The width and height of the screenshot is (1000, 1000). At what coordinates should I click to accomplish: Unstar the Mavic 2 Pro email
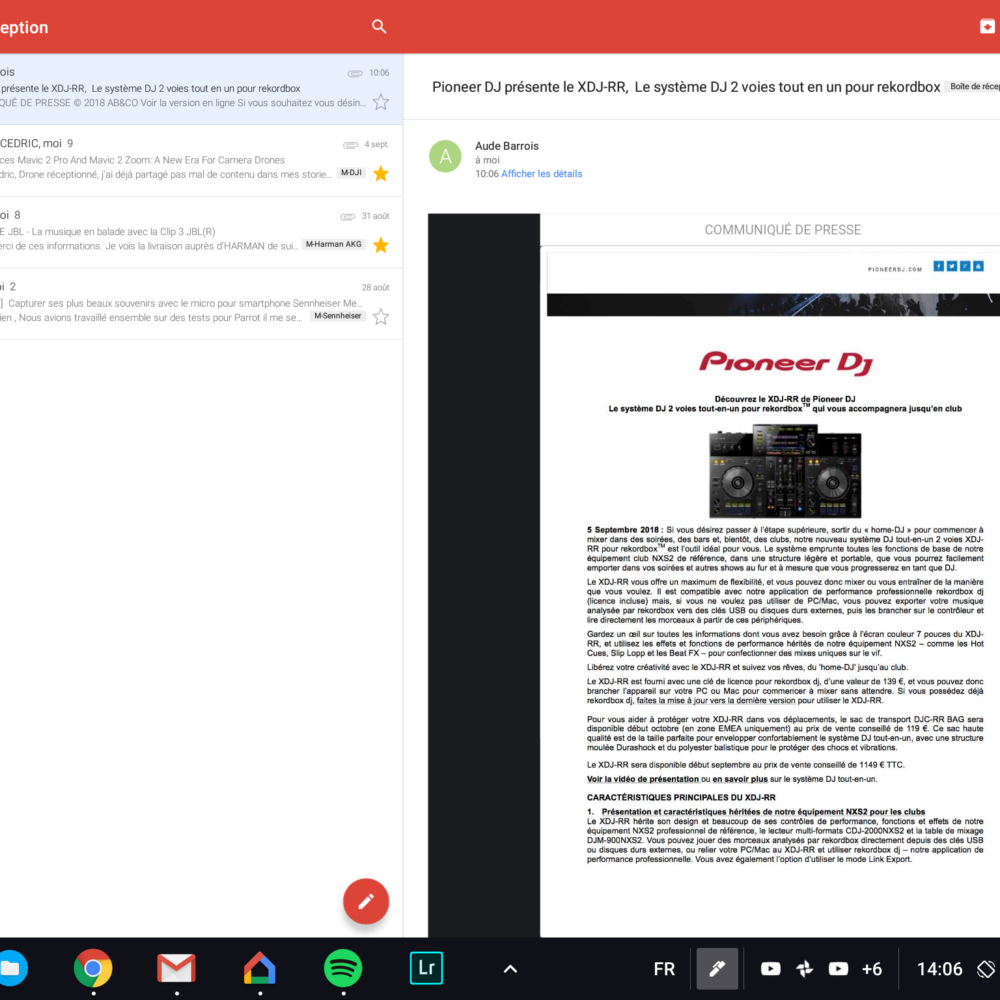coord(381,173)
